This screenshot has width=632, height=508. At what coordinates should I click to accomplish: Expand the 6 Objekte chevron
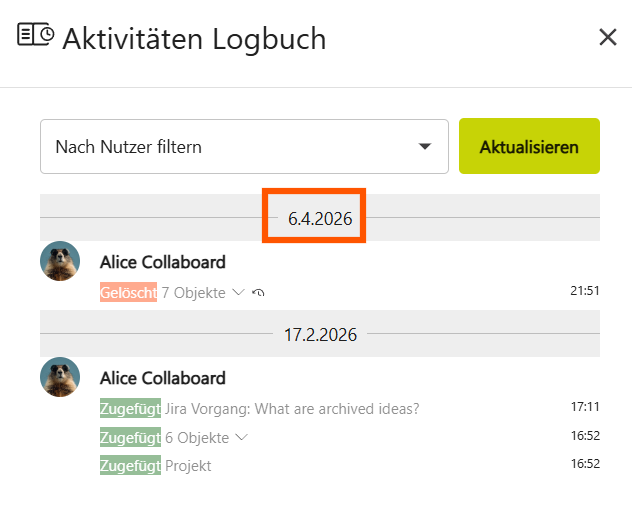point(241,437)
